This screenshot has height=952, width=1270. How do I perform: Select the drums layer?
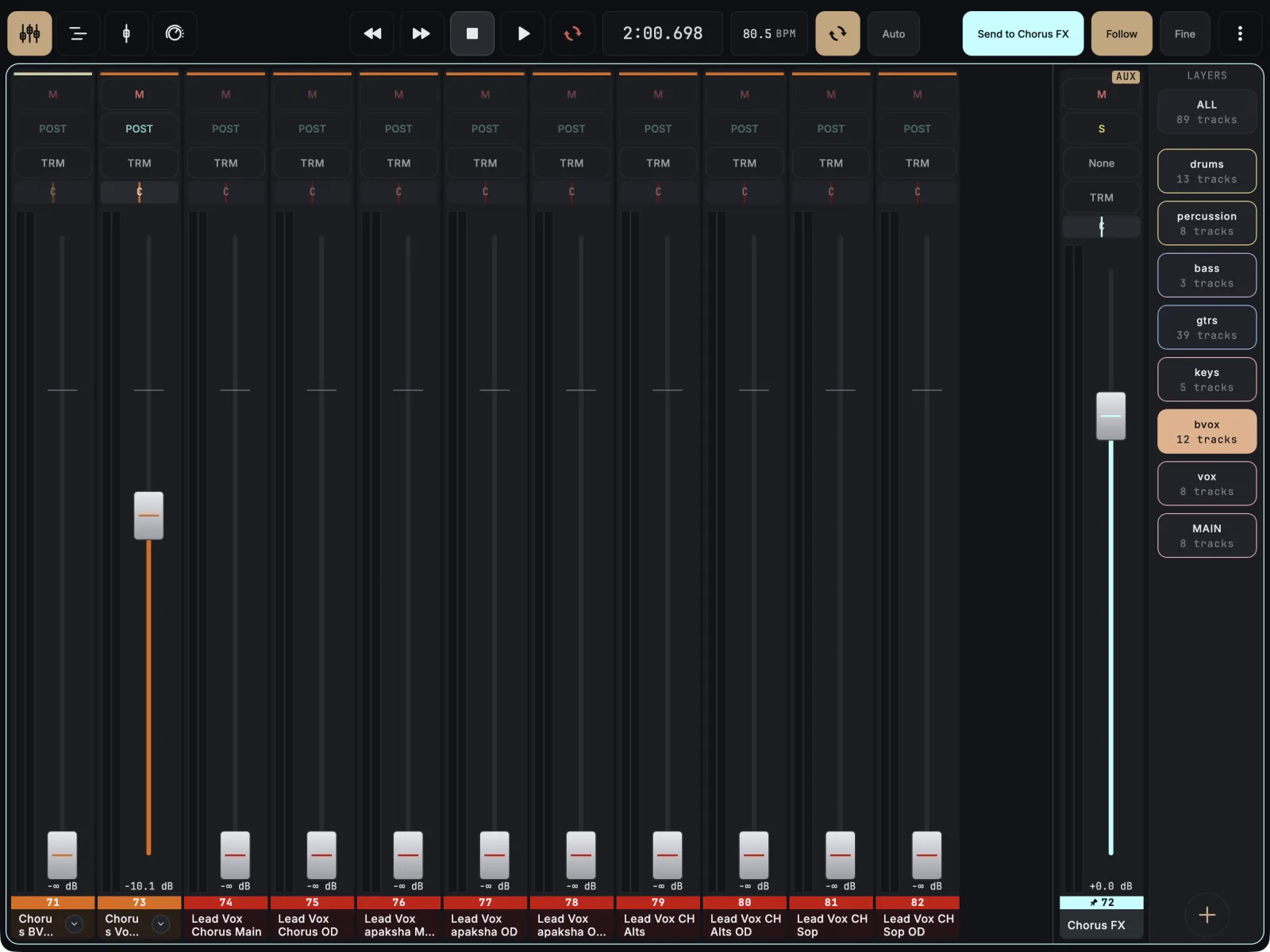[1206, 171]
